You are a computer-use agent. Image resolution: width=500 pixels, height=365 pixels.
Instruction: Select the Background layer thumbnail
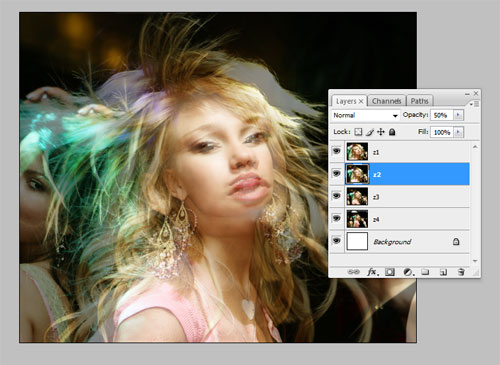pos(357,241)
